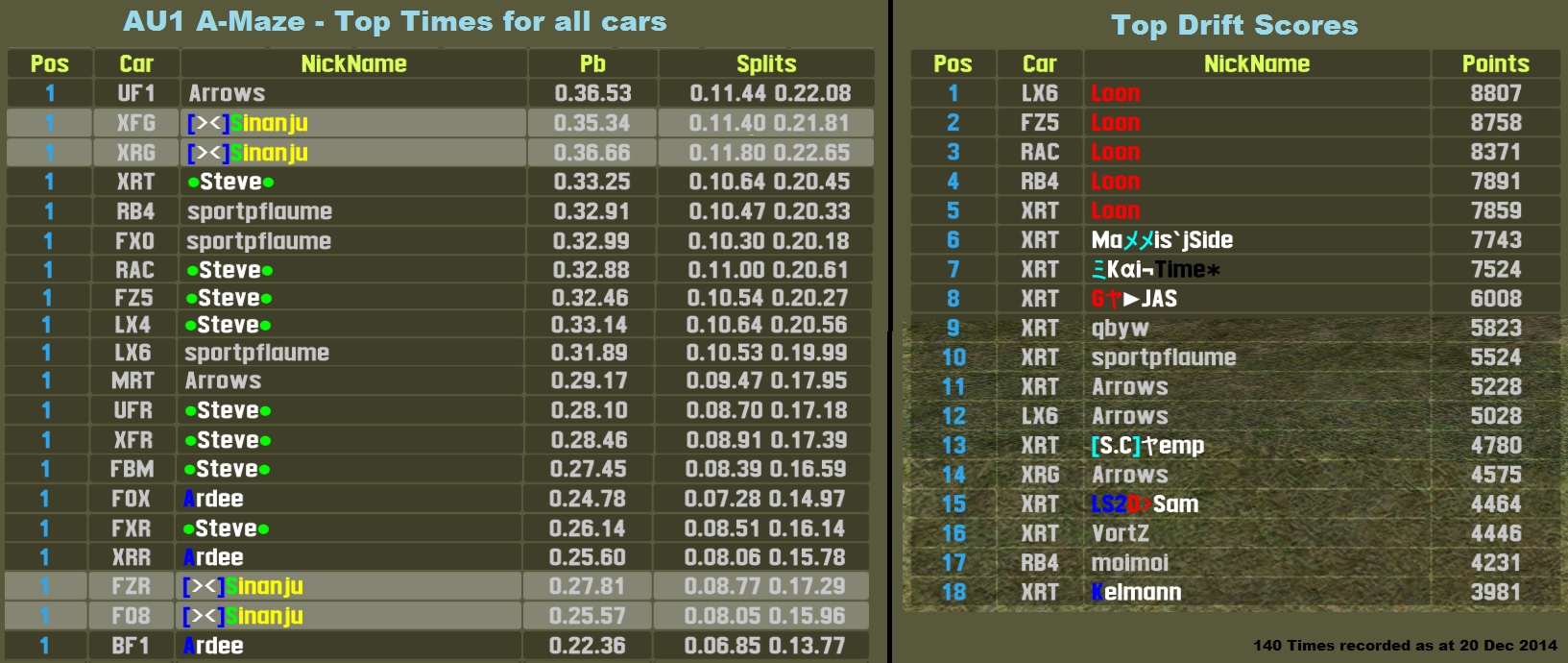Click the AU1 A-Maze top times title
1568x663 pixels.
(x=395, y=21)
